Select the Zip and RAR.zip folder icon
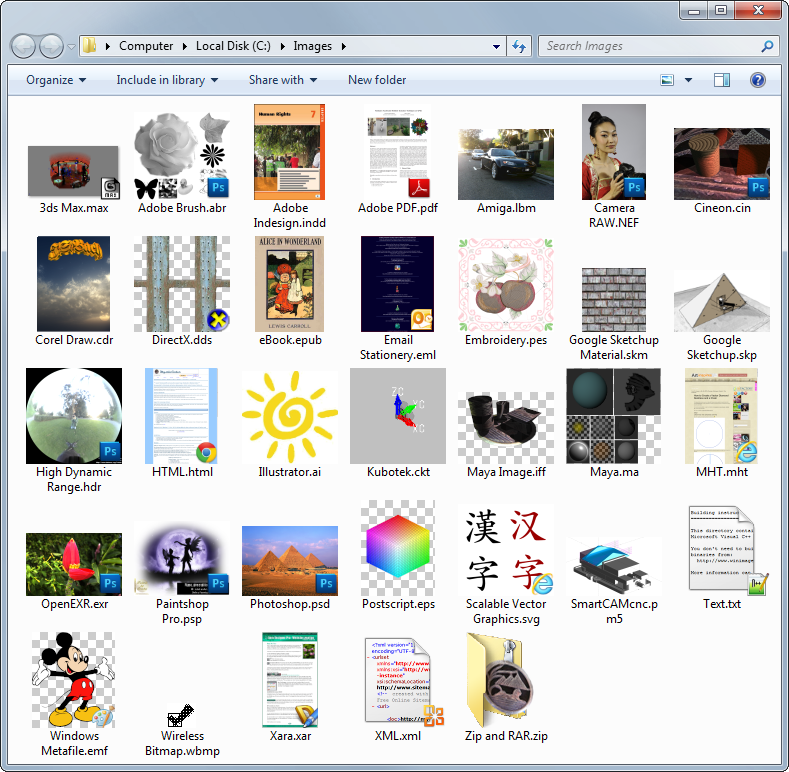Screen dimensions: 789x772 (500, 680)
